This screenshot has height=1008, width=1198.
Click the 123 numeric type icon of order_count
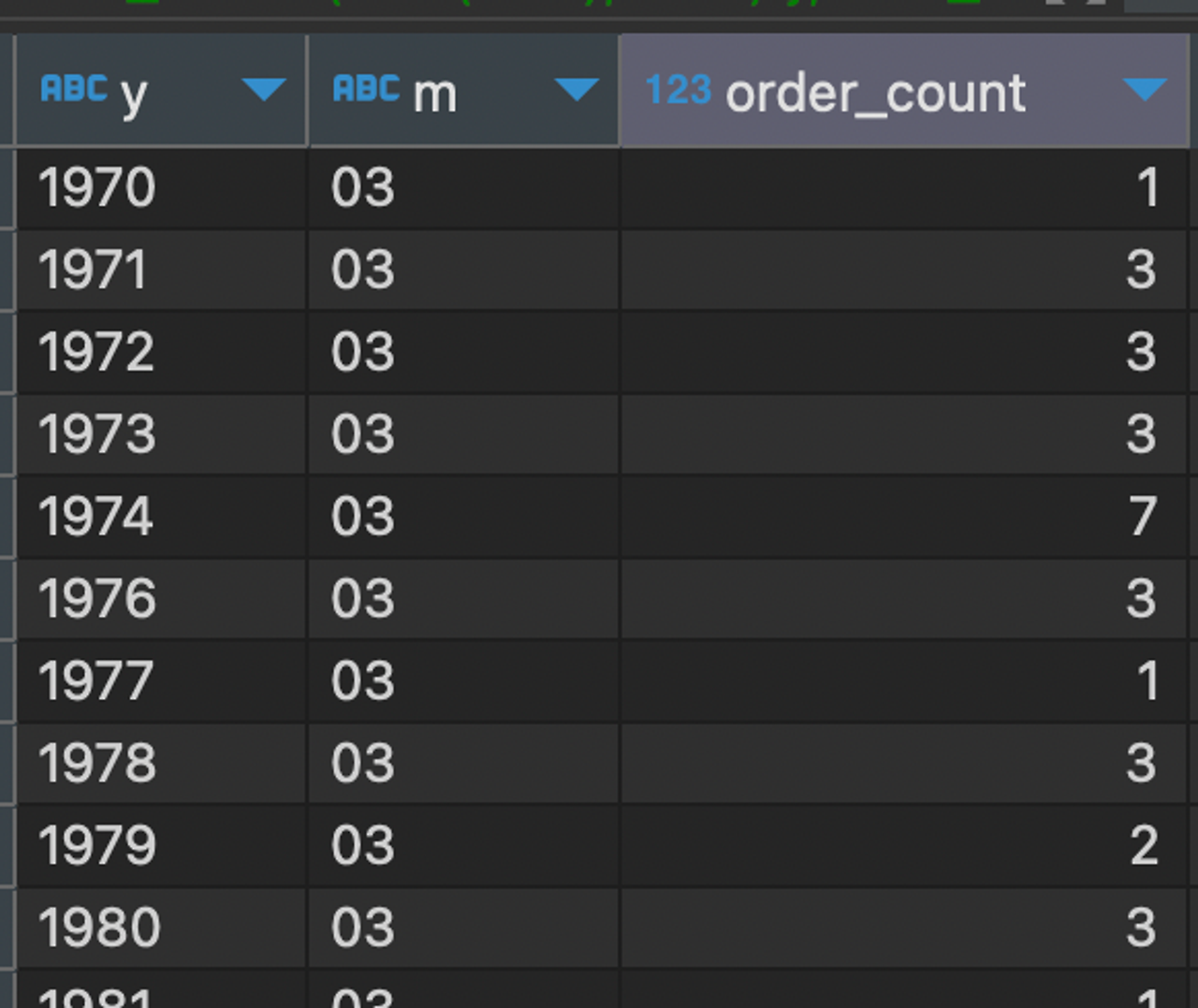pyautogui.click(x=679, y=90)
